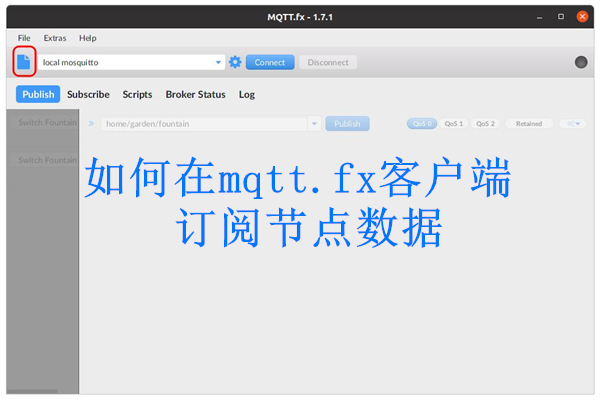Expand the topic history dropdown arrow
600x400 pixels.
[314, 124]
